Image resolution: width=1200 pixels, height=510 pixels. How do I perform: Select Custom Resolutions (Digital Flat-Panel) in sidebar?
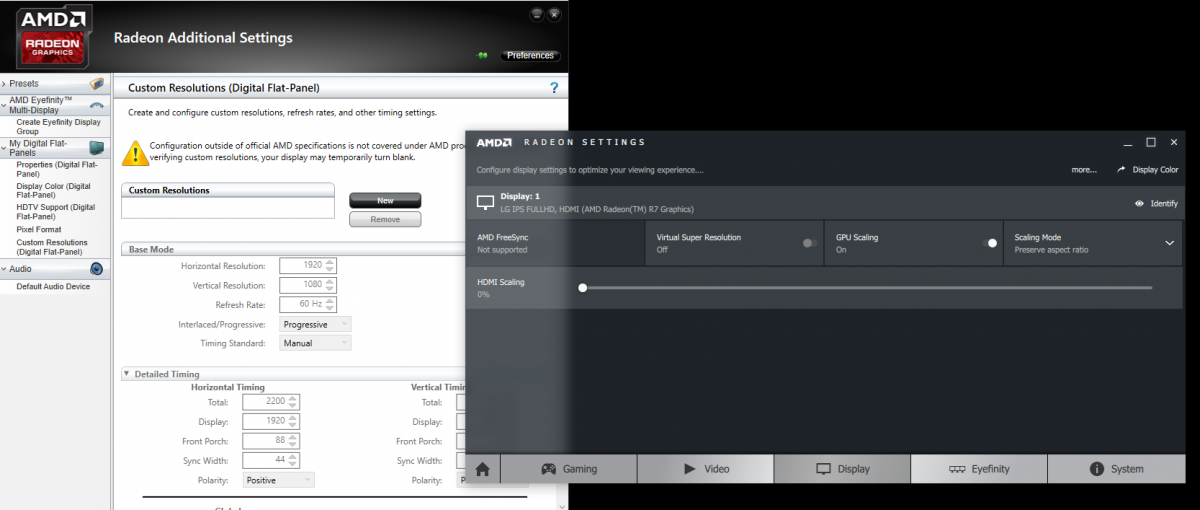[x=52, y=247]
